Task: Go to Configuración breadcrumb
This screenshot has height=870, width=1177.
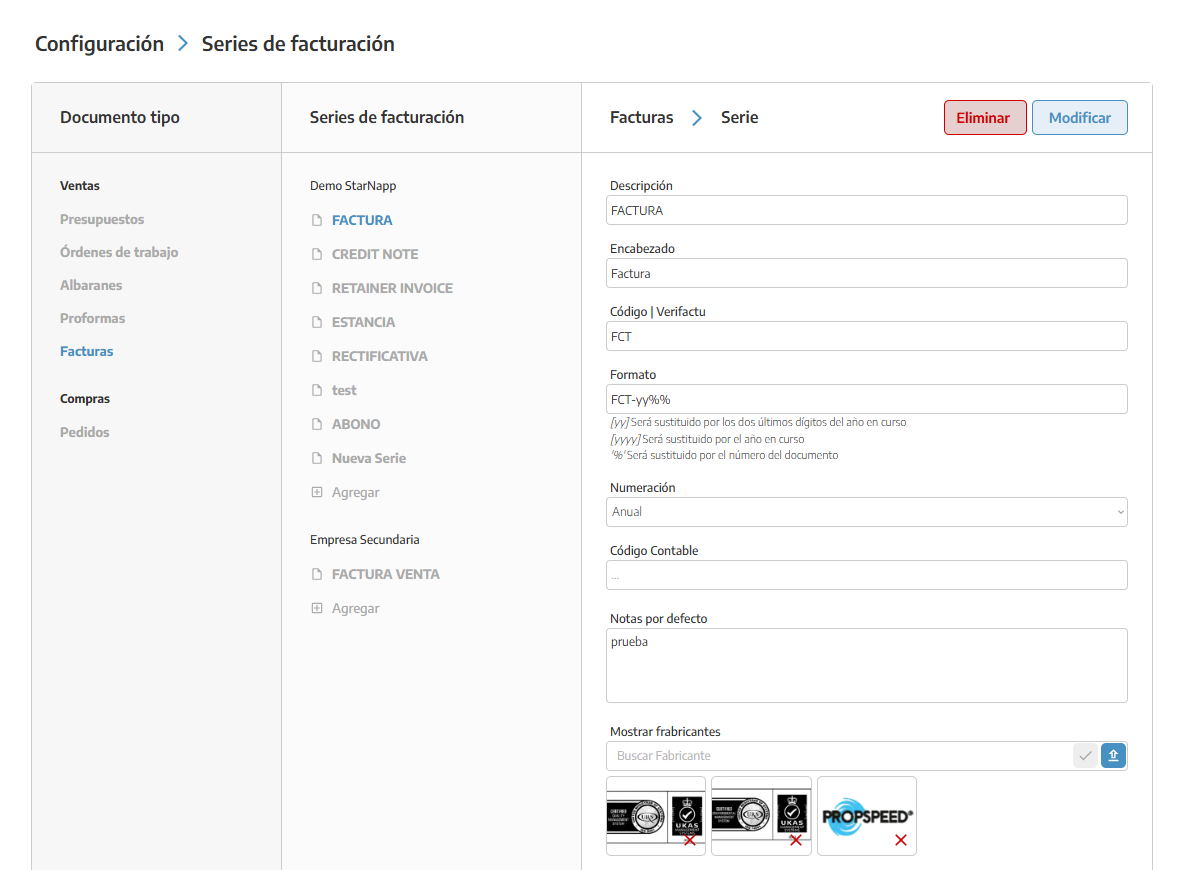Action: tap(99, 44)
